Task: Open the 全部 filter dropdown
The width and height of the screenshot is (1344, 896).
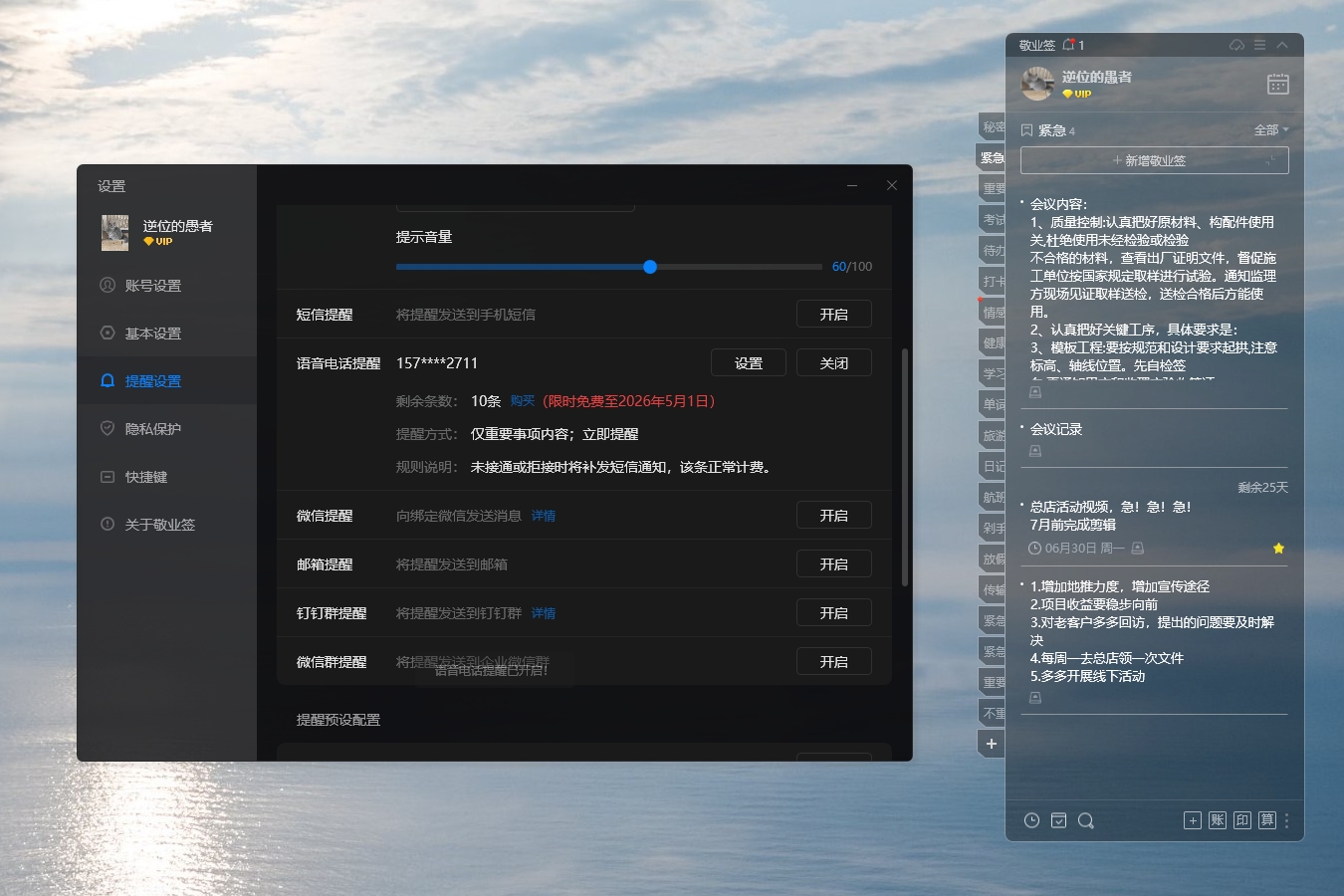Action: 1271,130
